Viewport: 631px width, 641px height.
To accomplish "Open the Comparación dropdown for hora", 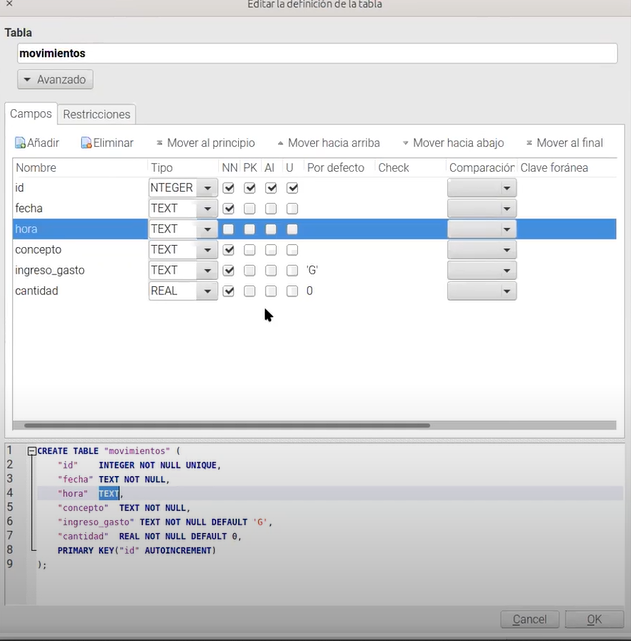I will (482, 229).
